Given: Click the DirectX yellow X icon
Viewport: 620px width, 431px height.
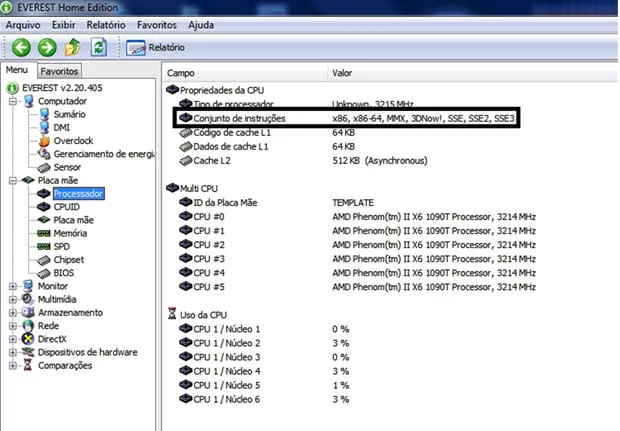Looking at the screenshot, I should (28, 339).
